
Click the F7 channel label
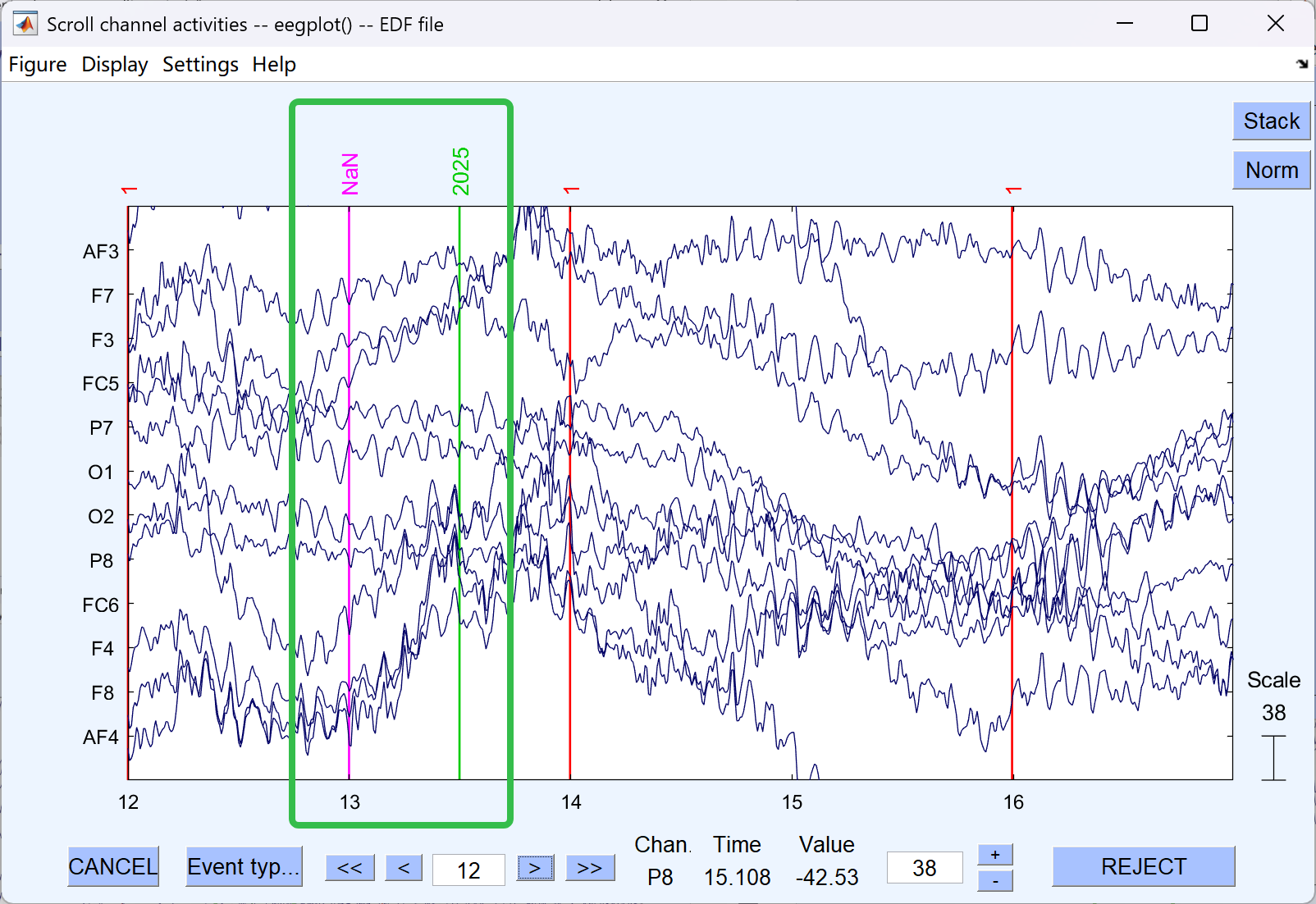[x=103, y=296]
